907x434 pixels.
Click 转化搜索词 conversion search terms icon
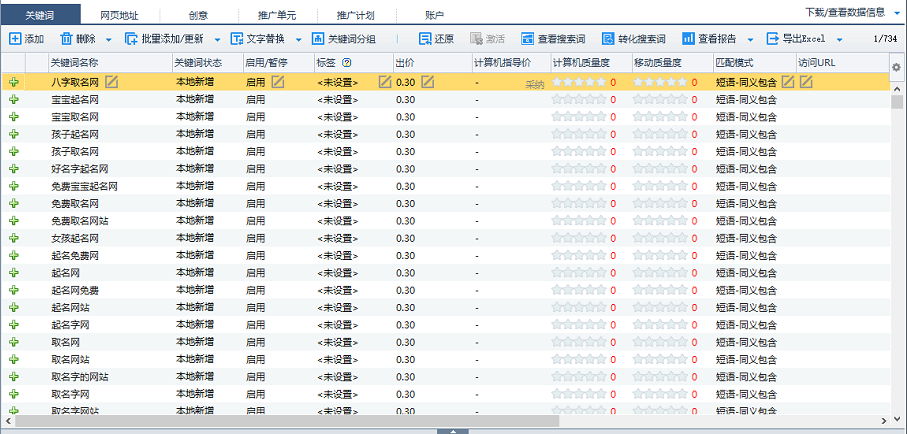click(x=607, y=39)
